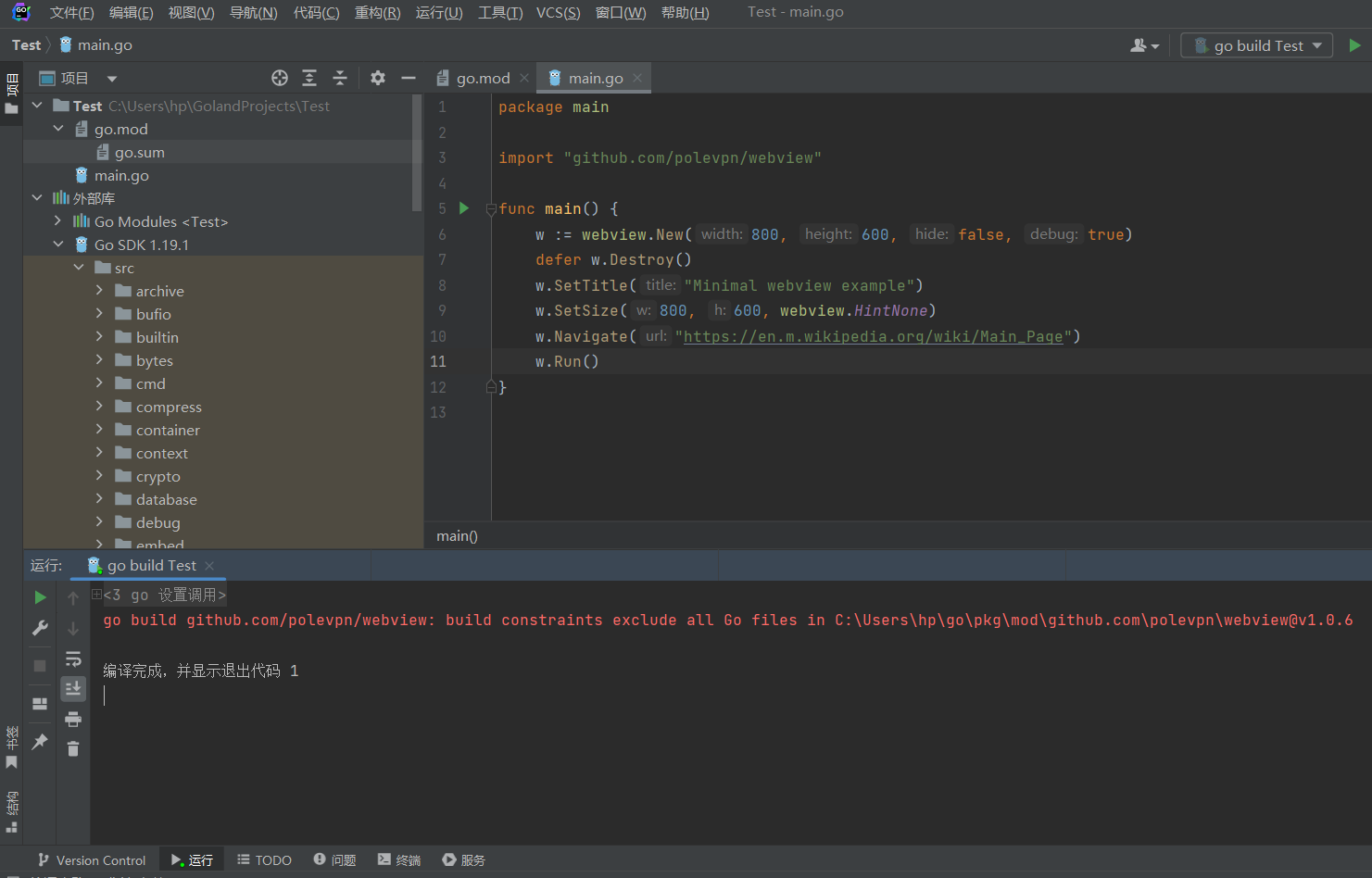Open the Structure sidebar tool button
The width and height of the screenshot is (1372, 878).
point(11,812)
